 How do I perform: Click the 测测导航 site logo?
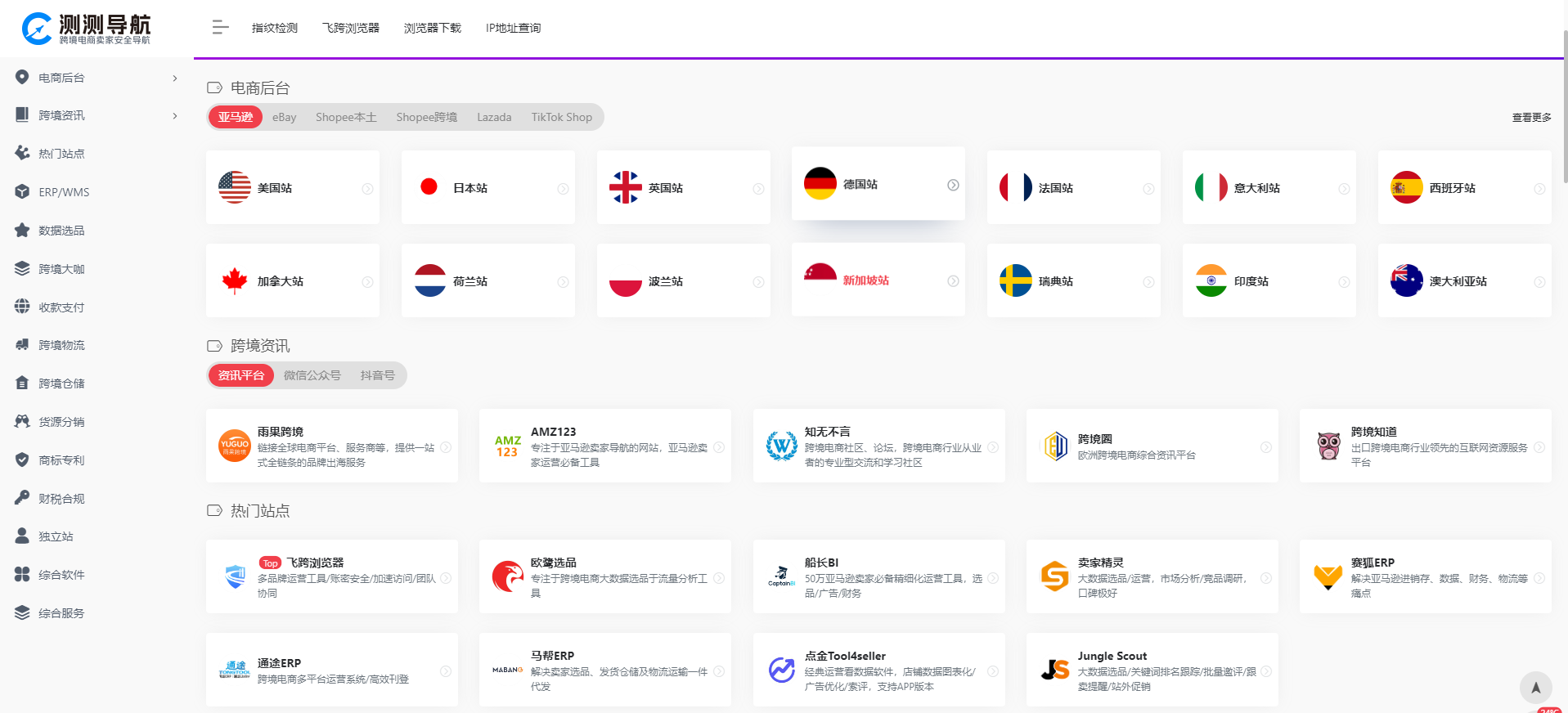87,29
